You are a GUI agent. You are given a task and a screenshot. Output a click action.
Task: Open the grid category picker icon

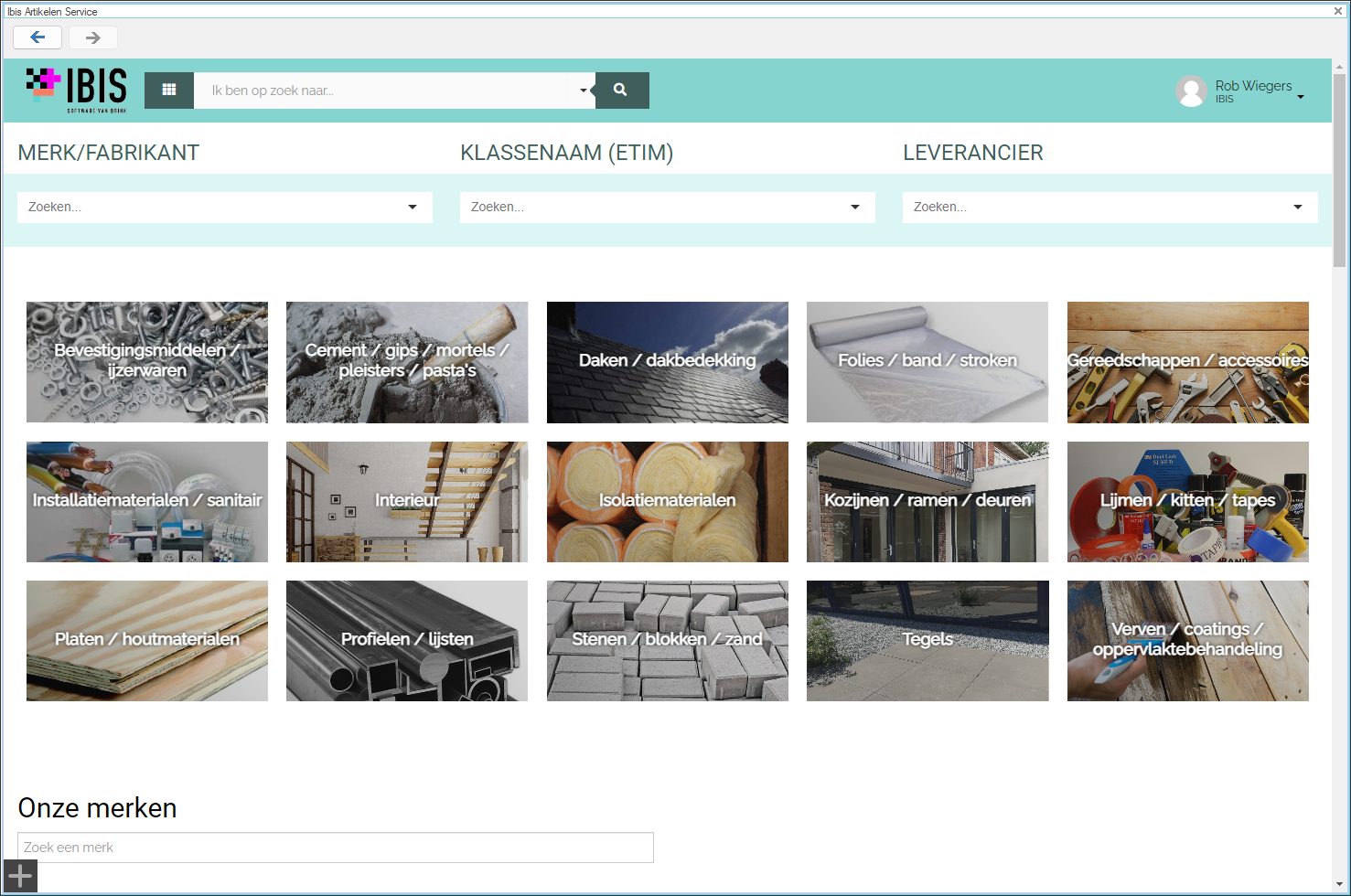[x=168, y=90]
